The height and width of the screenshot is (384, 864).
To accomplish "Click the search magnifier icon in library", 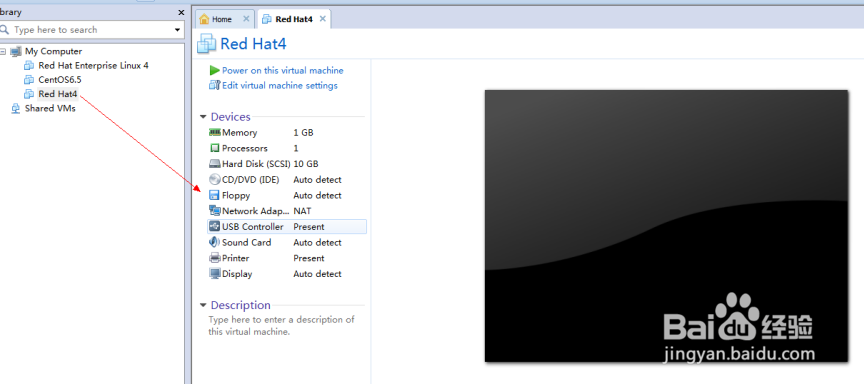I will [5, 30].
